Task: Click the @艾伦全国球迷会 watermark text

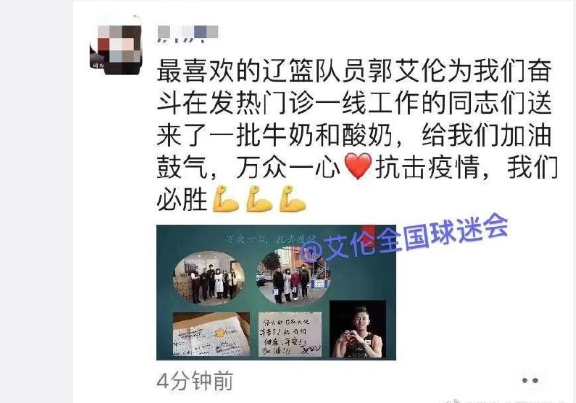Action: [404, 238]
